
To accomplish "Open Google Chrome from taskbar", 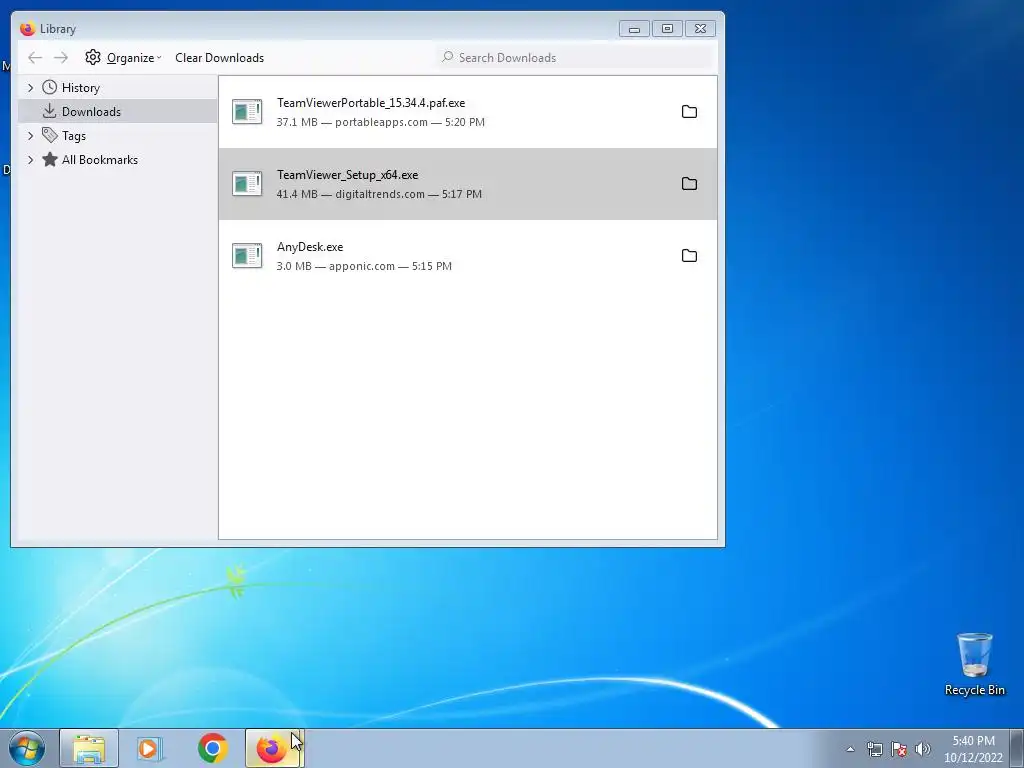I will [212, 748].
